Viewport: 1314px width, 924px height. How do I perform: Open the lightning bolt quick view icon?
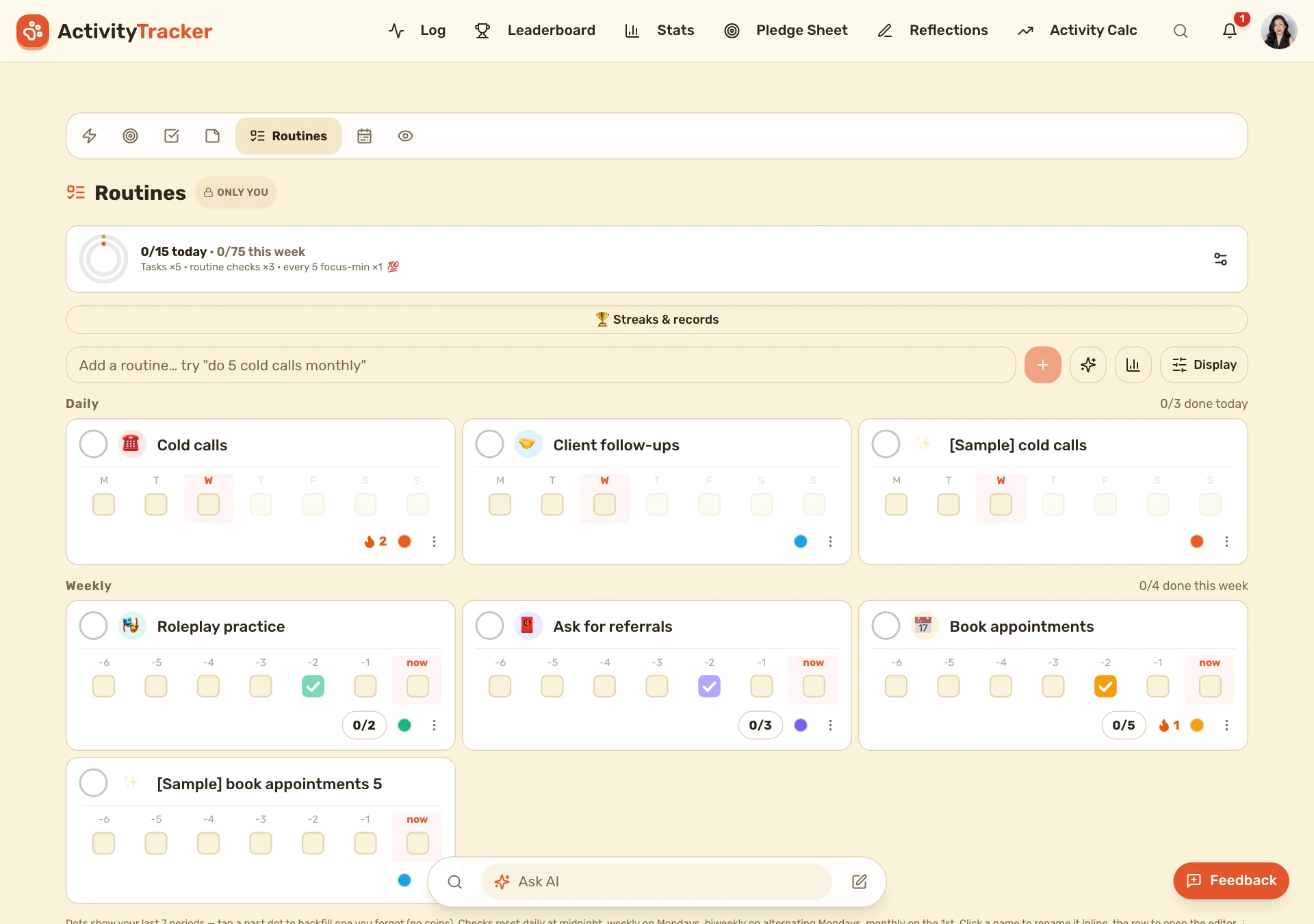90,136
